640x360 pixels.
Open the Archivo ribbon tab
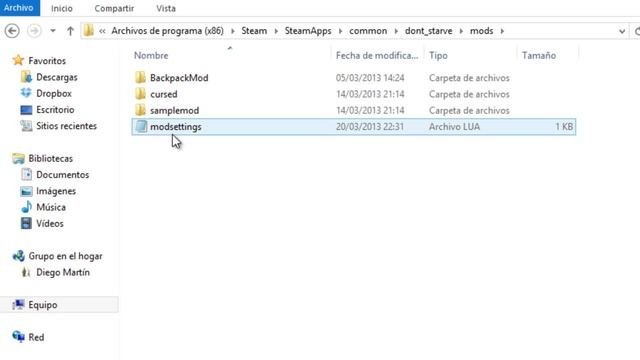pos(19,8)
